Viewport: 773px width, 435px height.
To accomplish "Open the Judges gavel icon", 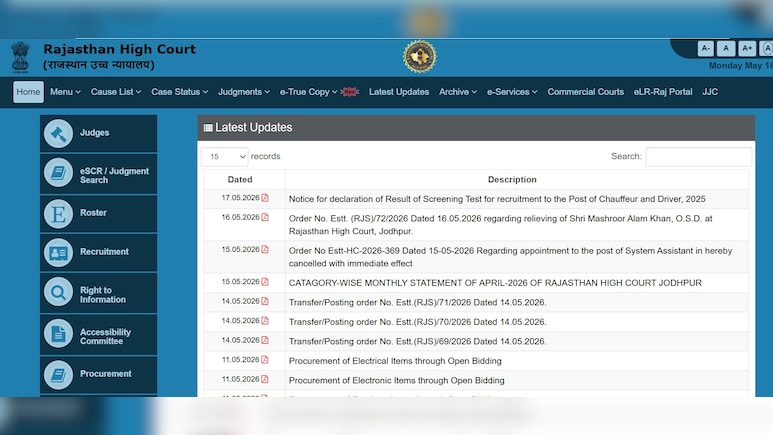I will point(58,133).
